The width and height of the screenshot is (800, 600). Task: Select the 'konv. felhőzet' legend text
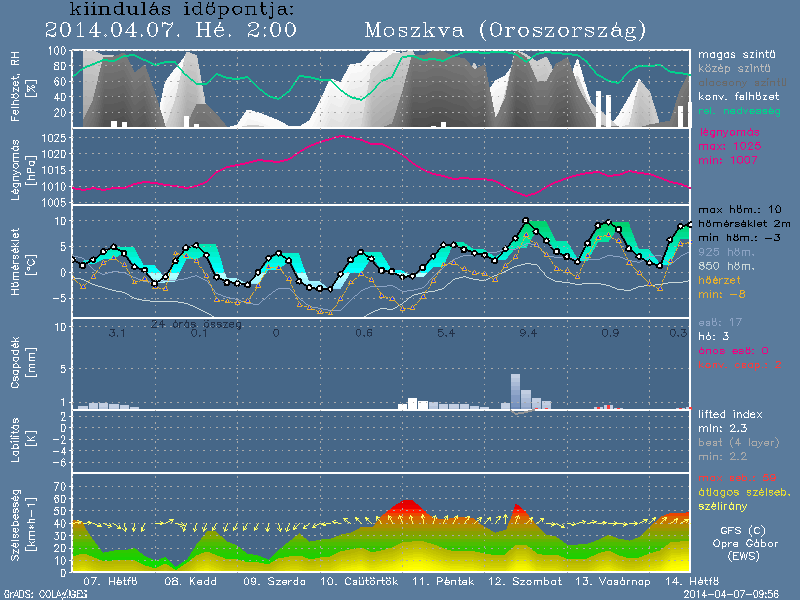738,96
